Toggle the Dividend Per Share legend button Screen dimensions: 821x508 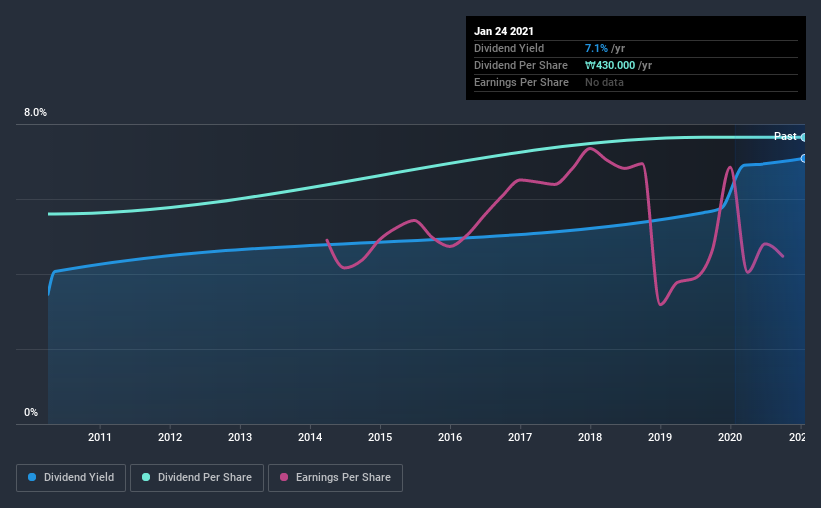click(197, 478)
